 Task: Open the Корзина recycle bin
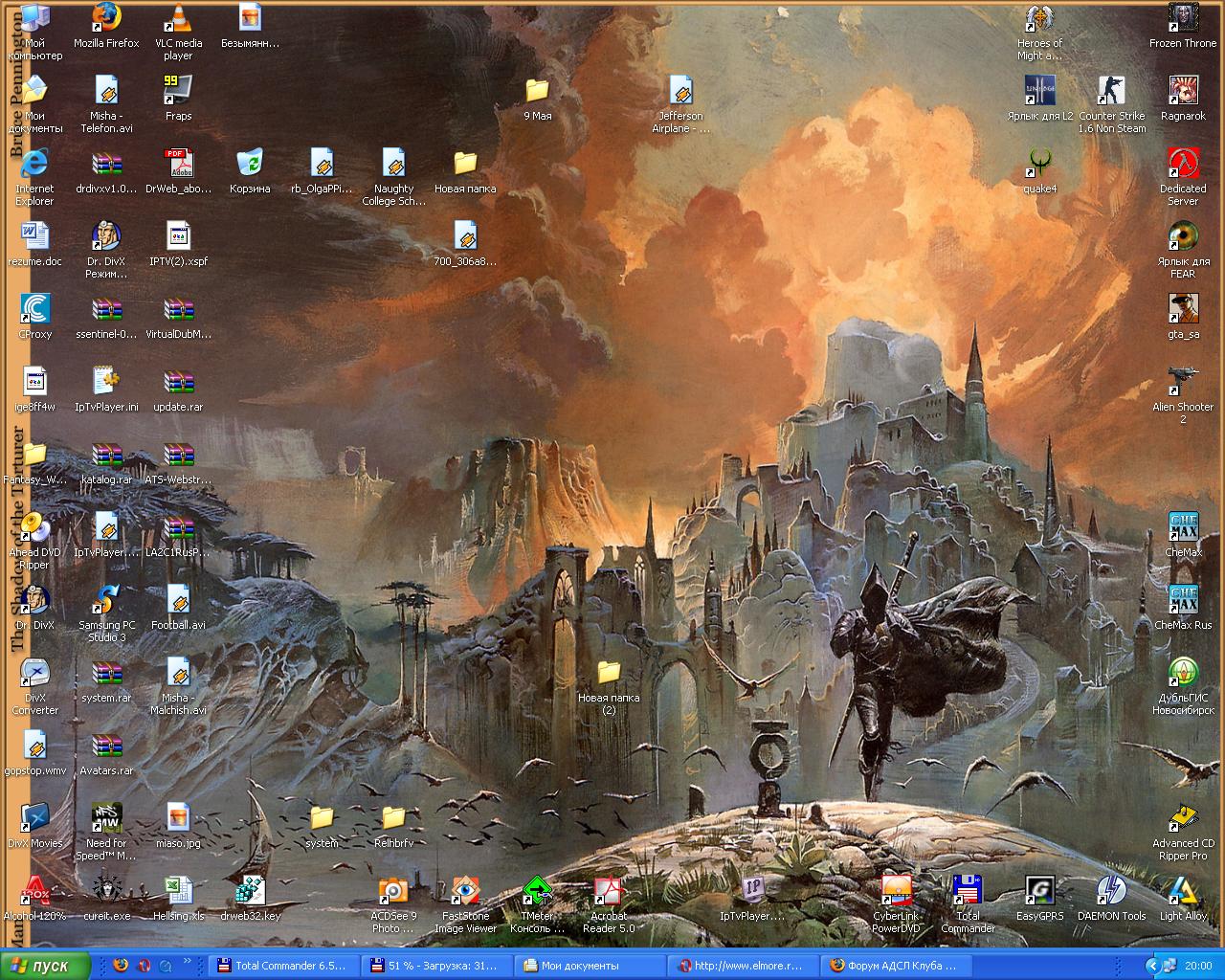click(250, 165)
